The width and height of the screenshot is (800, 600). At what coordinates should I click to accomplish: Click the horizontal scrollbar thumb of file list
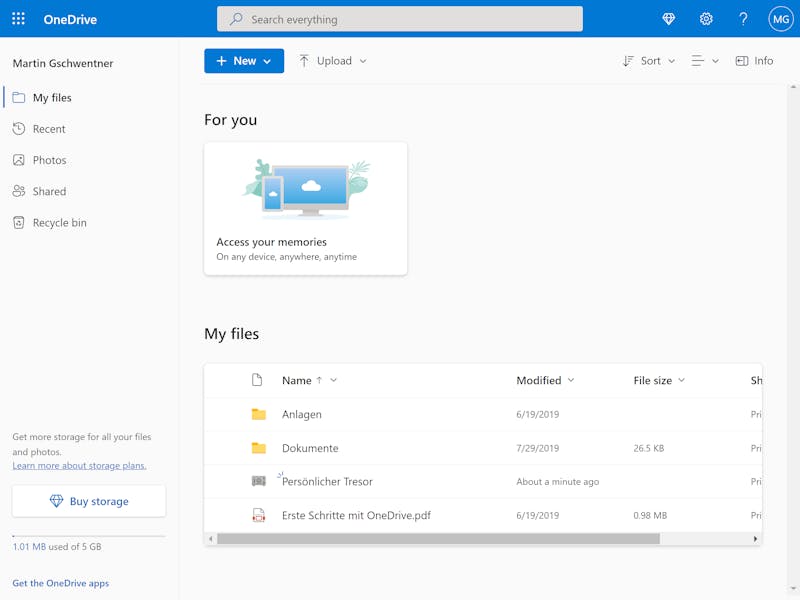438,539
